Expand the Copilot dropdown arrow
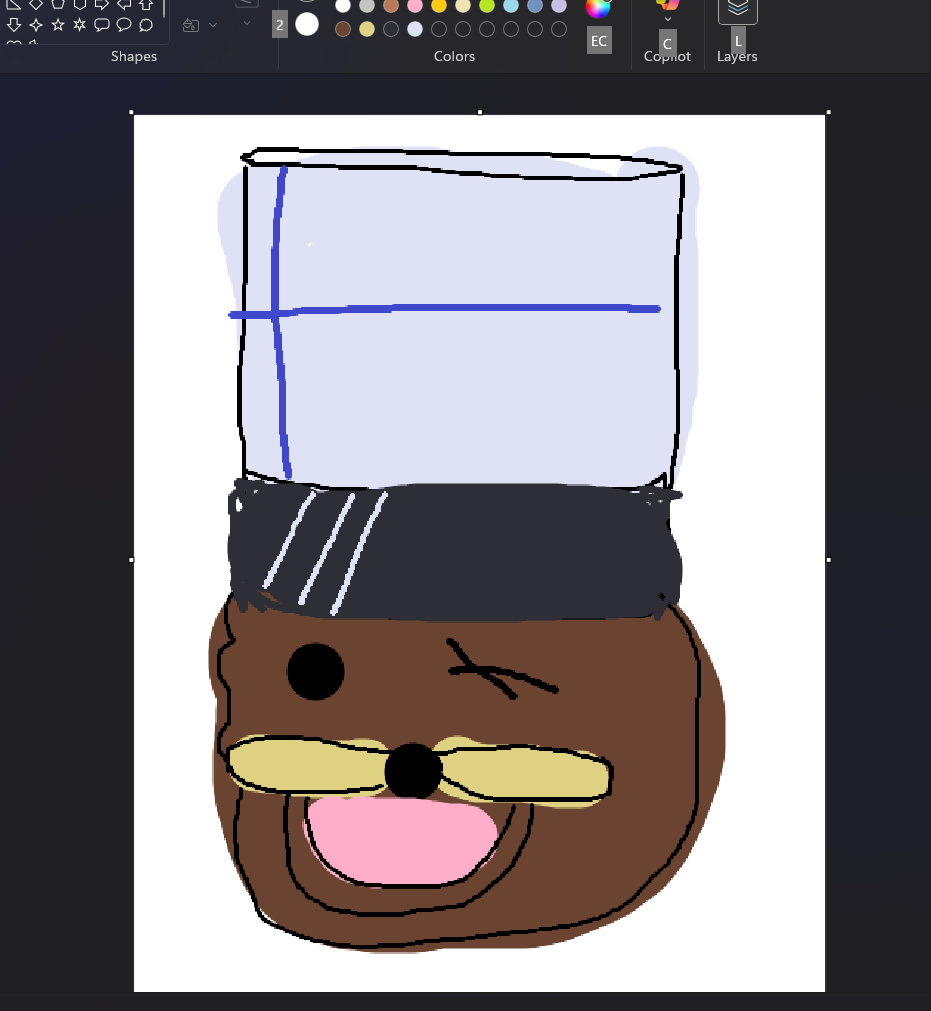This screenshot has width=931, height=1011. point(668,19)
